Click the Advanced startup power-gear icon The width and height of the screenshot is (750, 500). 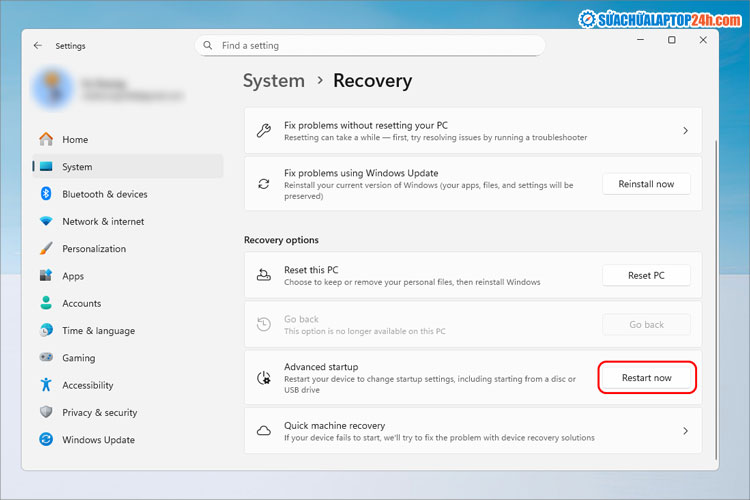[264, 378]
